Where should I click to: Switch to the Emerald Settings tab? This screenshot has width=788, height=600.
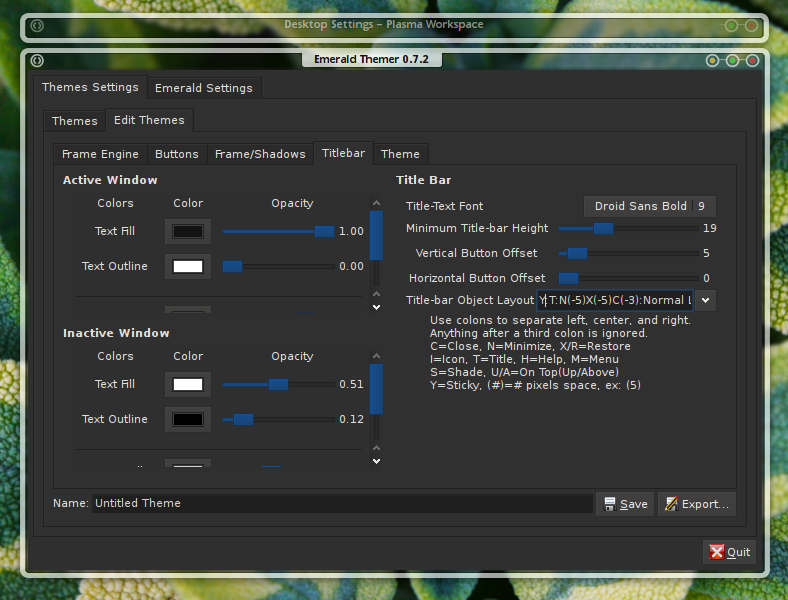click(204, 88)
